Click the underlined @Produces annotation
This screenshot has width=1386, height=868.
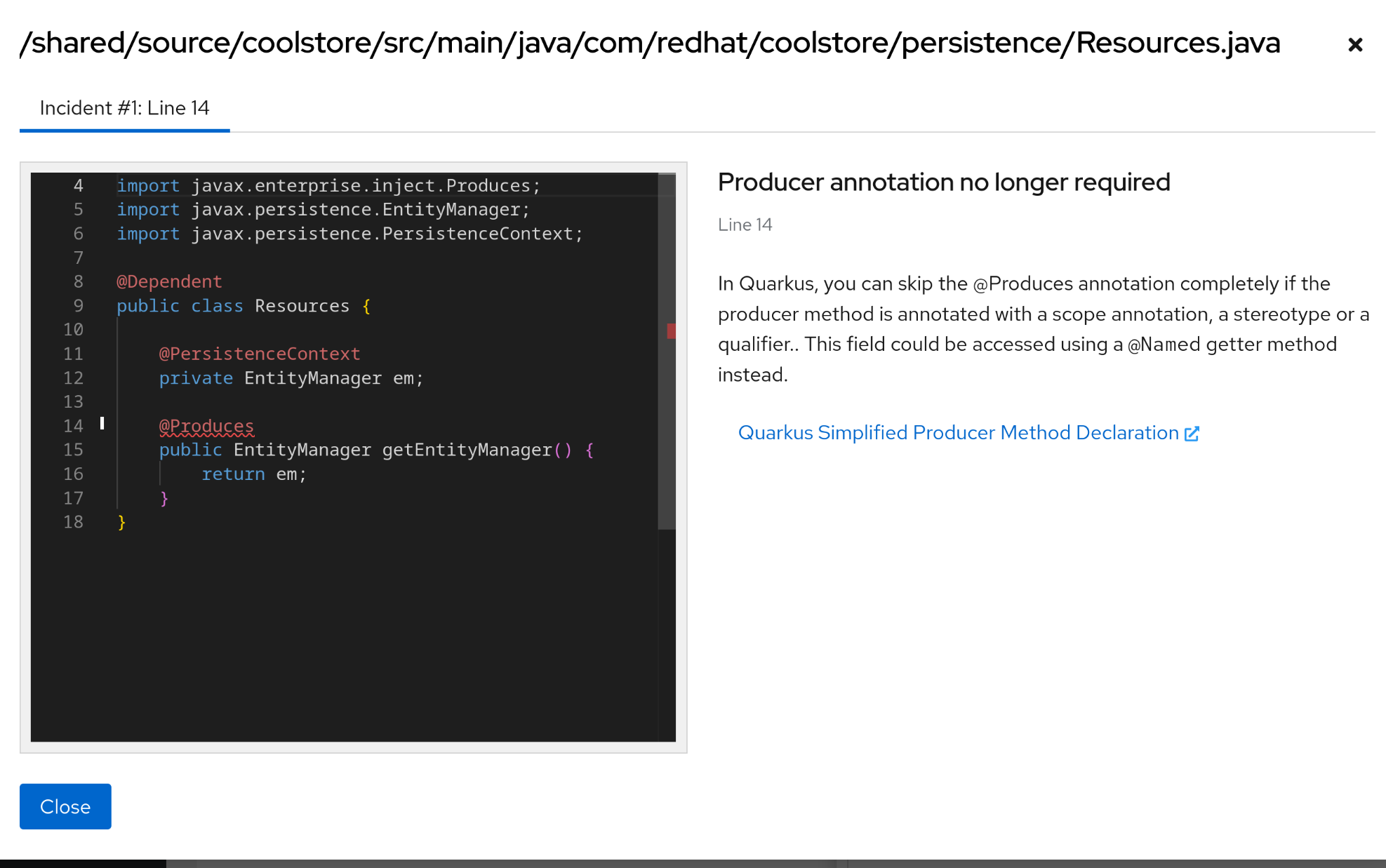coord(206,426)
